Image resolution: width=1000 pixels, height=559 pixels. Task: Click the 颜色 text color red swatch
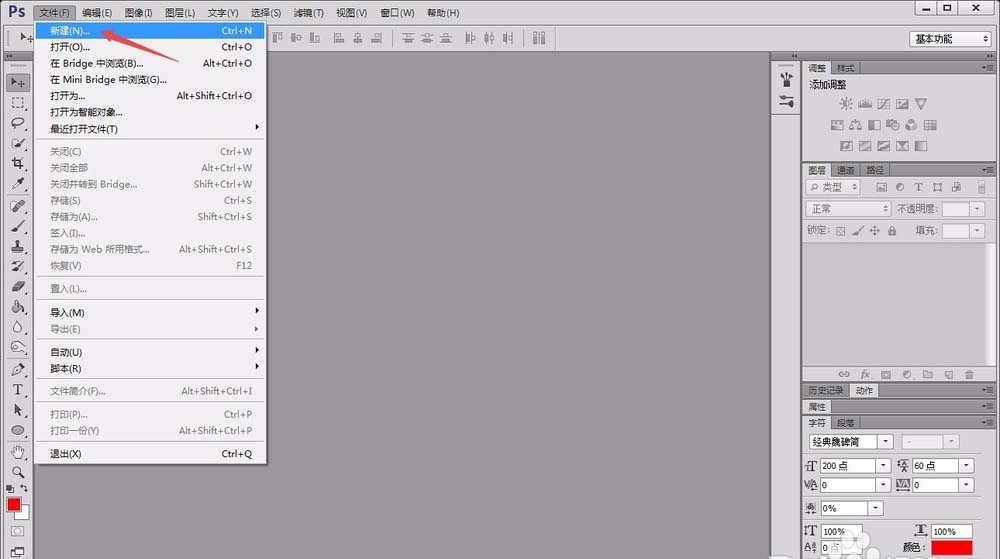pos(951,547)
